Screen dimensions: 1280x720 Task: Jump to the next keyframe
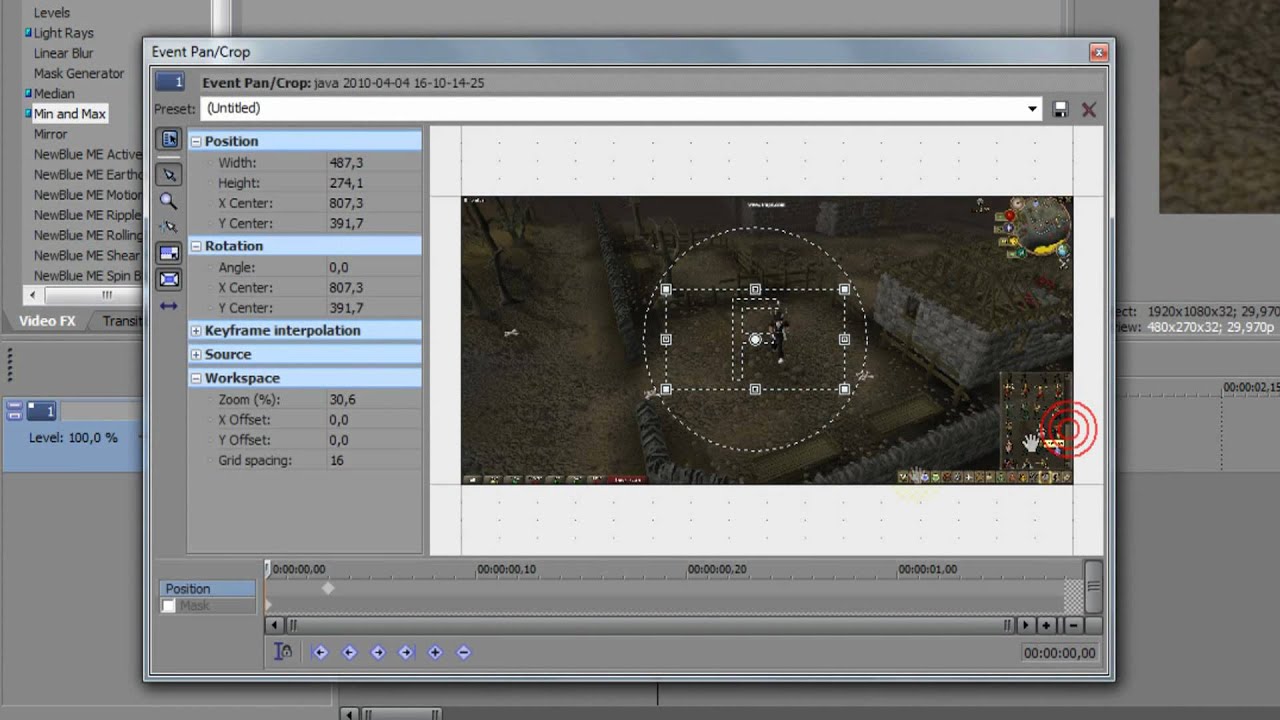[378, 652]
